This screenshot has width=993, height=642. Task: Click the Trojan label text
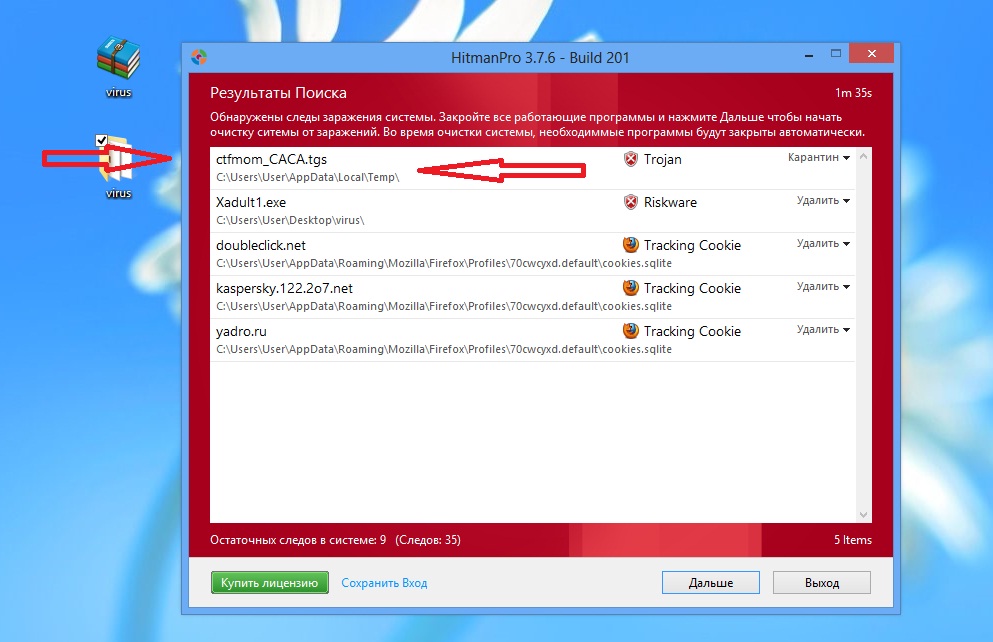click(662, 160)
